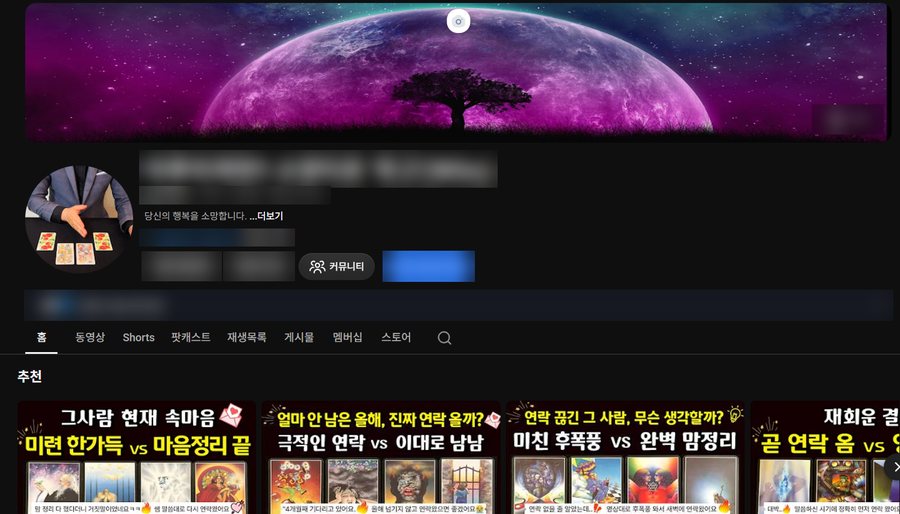Click next arrow on 추천 video carousel
The width and height of the screenshot is (900, 514).
point(893,466)
